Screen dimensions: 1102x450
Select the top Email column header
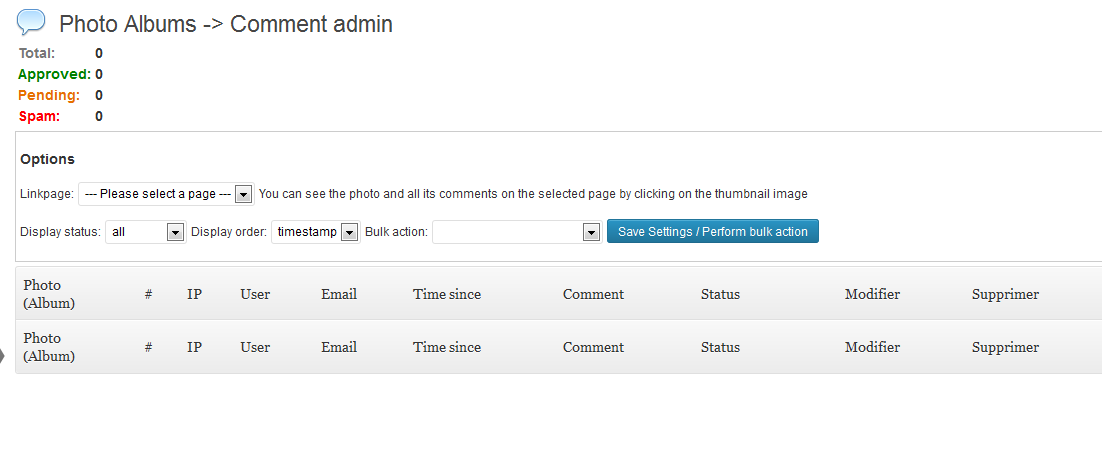[339, 295]
